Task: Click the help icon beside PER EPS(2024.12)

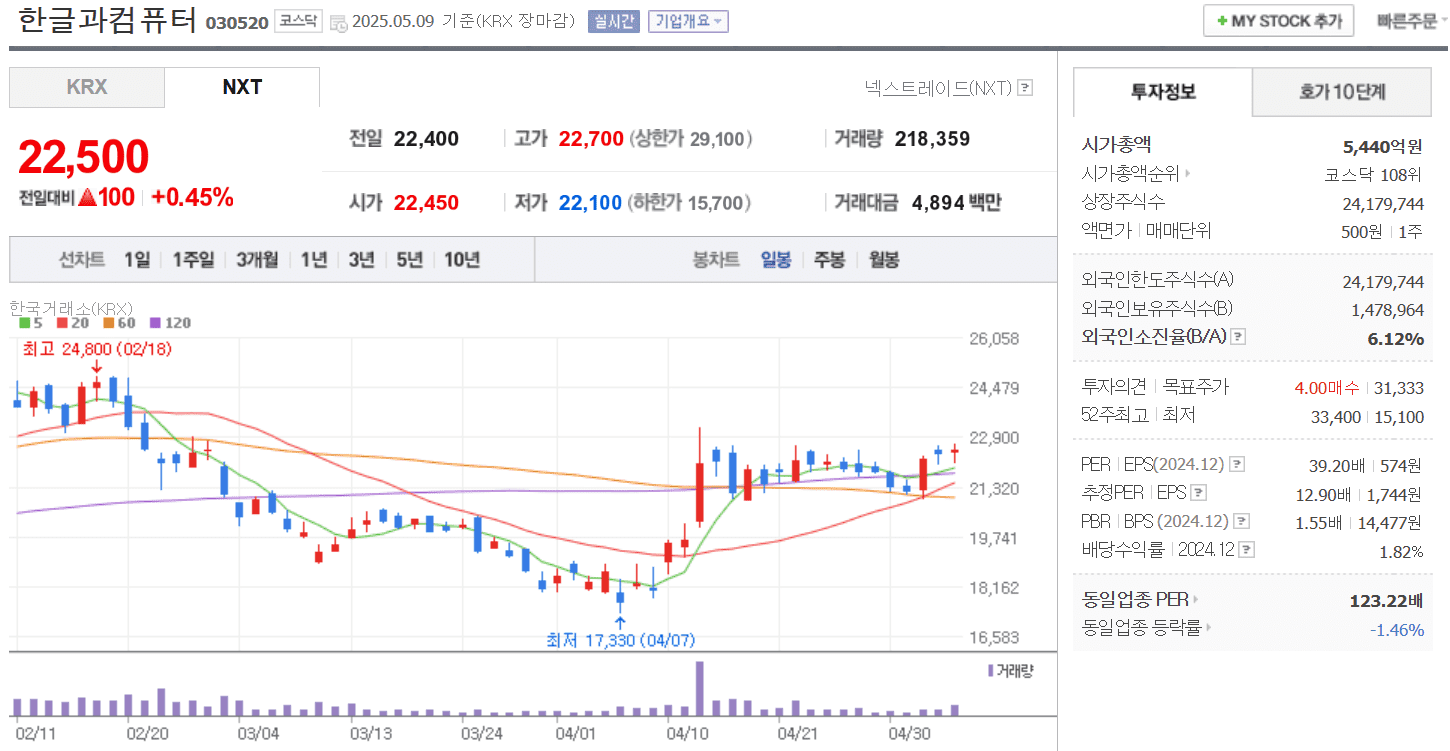Action: coord(1237,464)
